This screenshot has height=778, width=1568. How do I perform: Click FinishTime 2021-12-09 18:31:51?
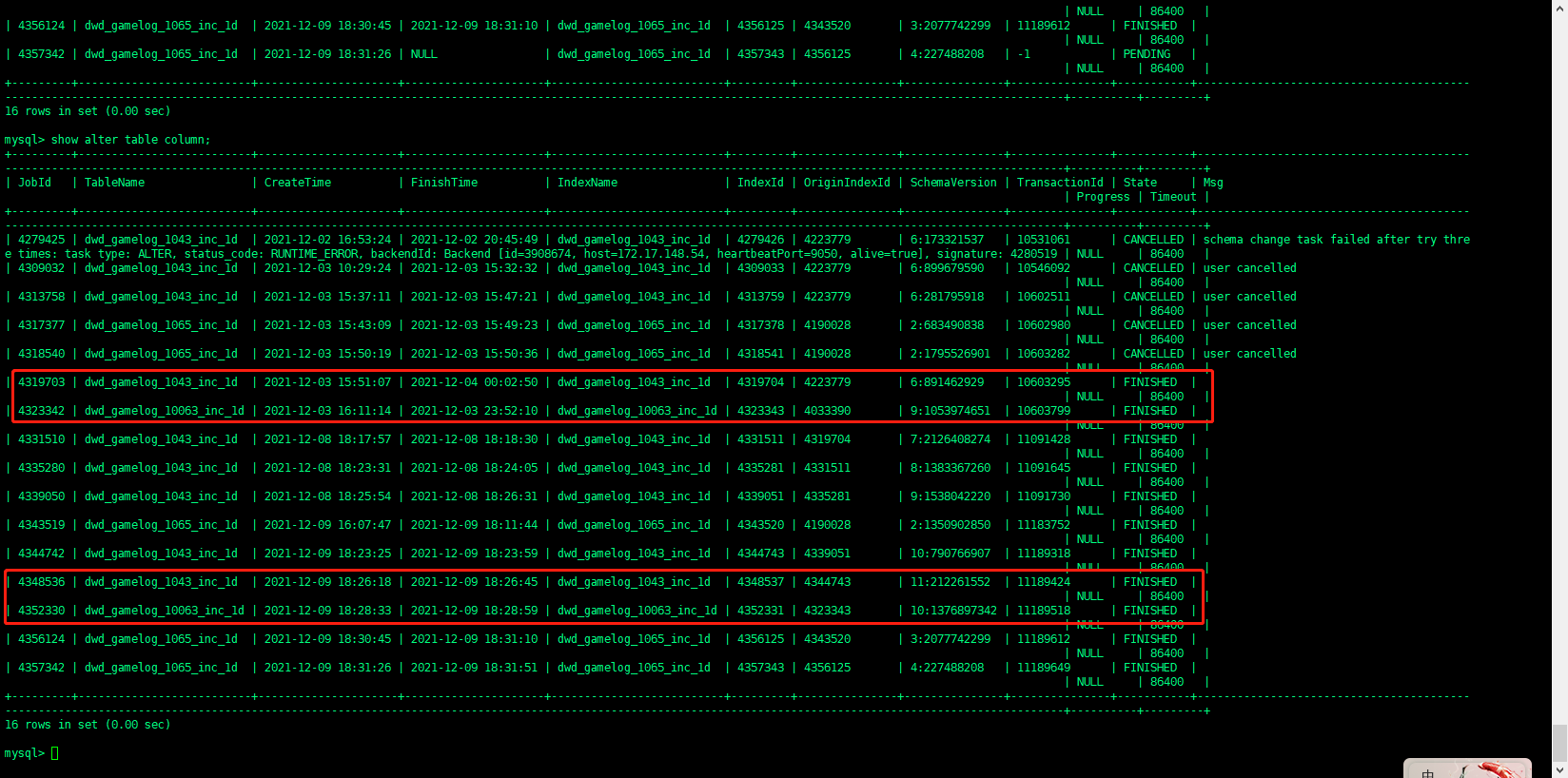click(x=474, y=668)
